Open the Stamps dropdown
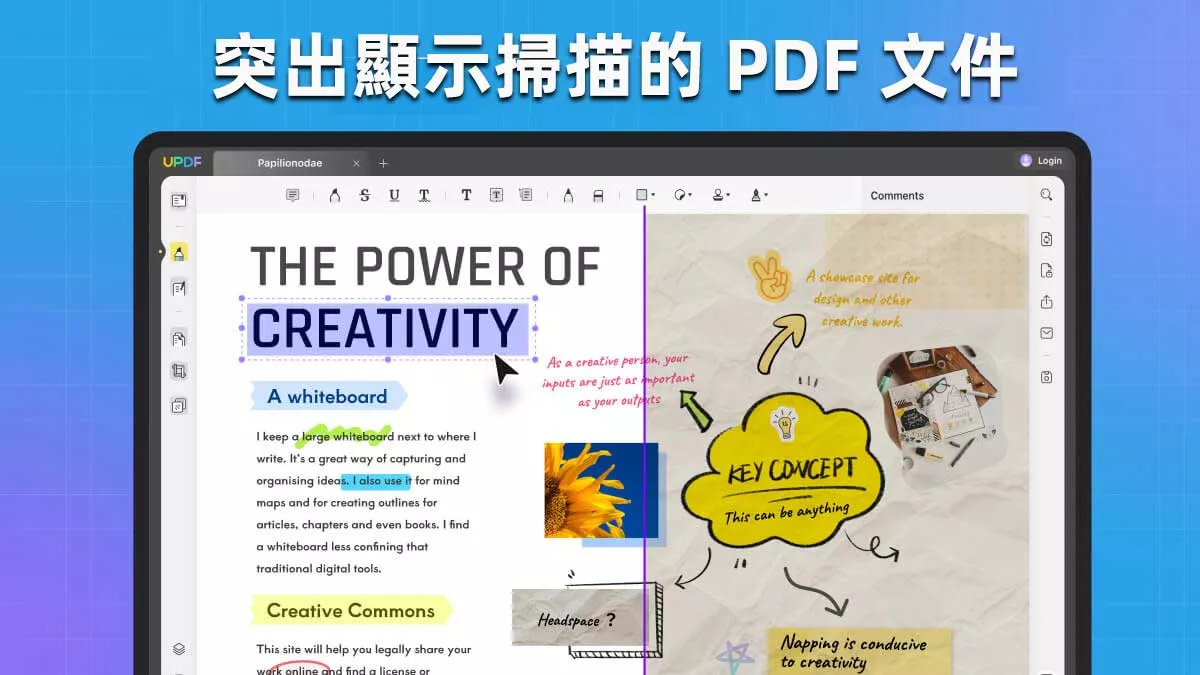This screenshot has width=1200, height=675. coord(721,196)
